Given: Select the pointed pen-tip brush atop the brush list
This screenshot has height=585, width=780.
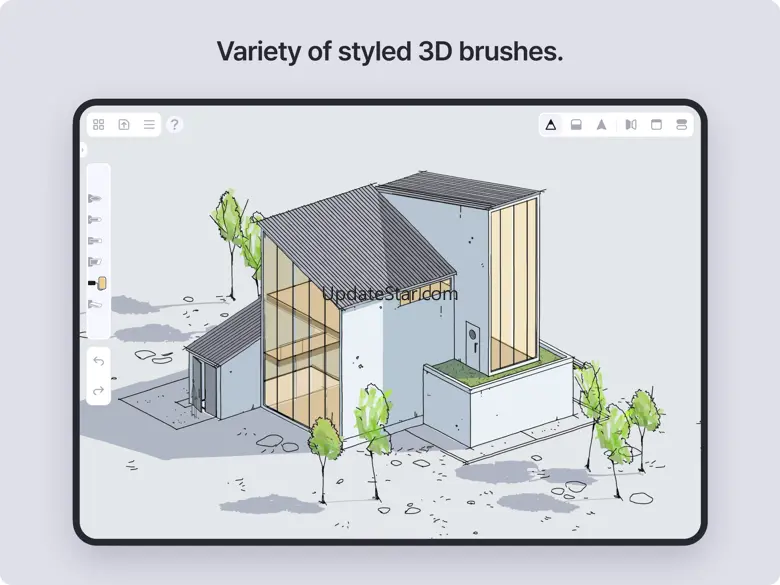Looking at the screenshot, I should (x=95, y=198).
